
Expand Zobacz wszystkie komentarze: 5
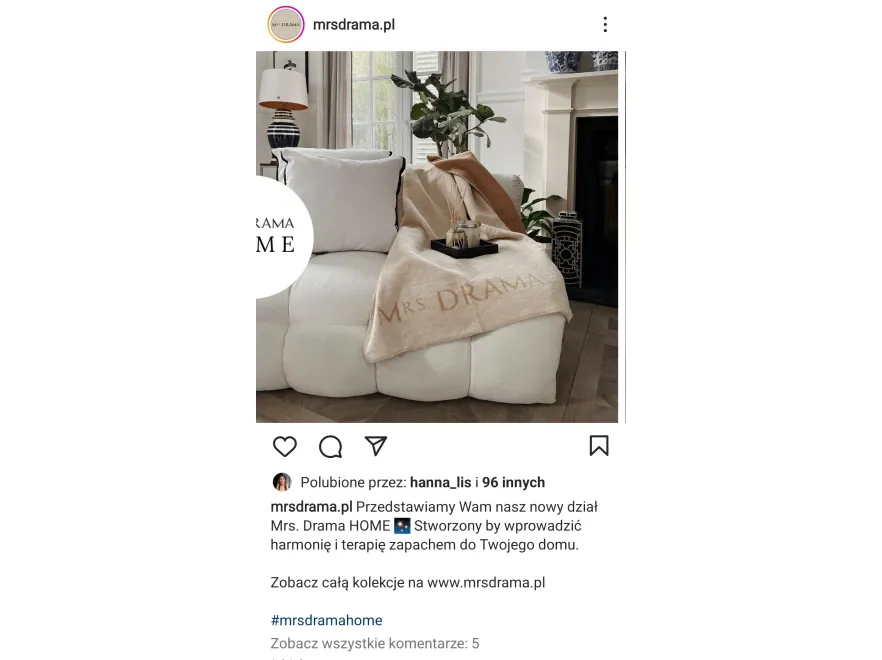375,643
